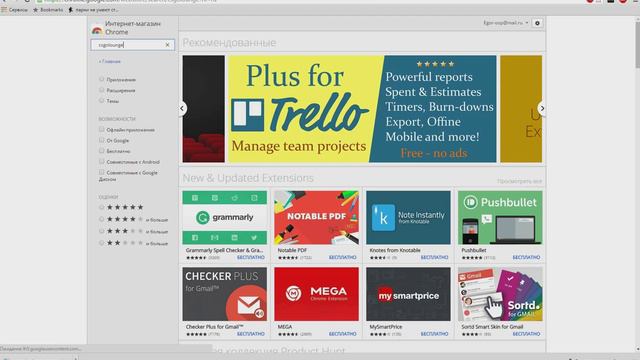Open the Просмотреть все link
640x360 pixels.
tap(519, 181)
